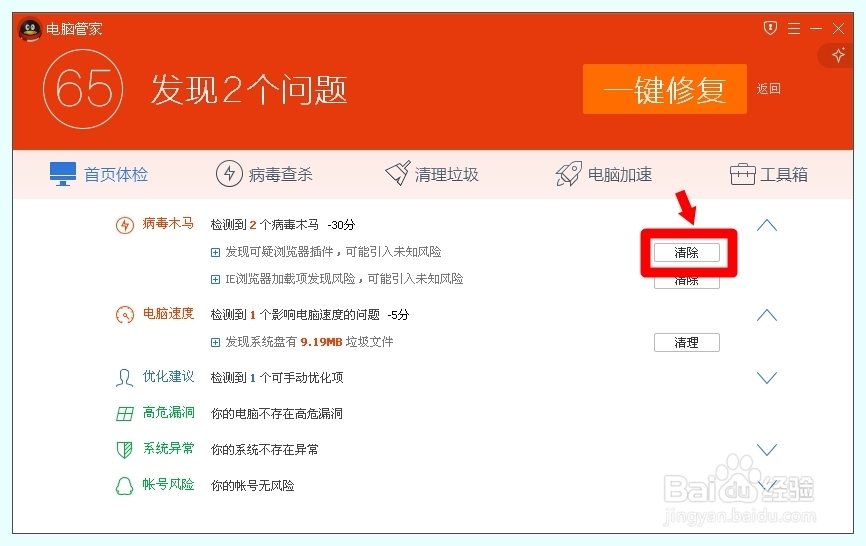Viewport: 866px width, 546px height.
Task: Open the shield security icon in title bar
Action: tap(770, 28)
